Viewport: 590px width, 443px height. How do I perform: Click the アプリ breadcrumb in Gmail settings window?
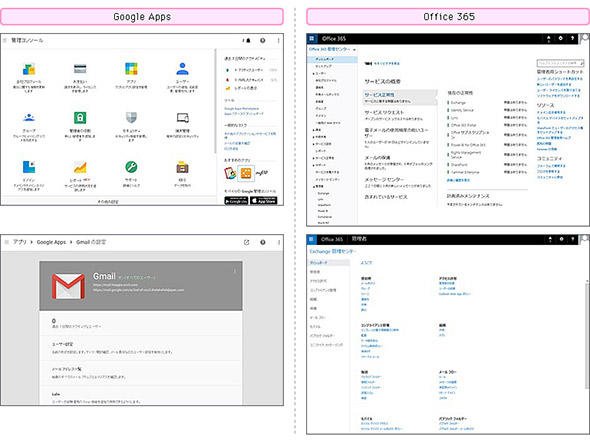tap(20, 242)
